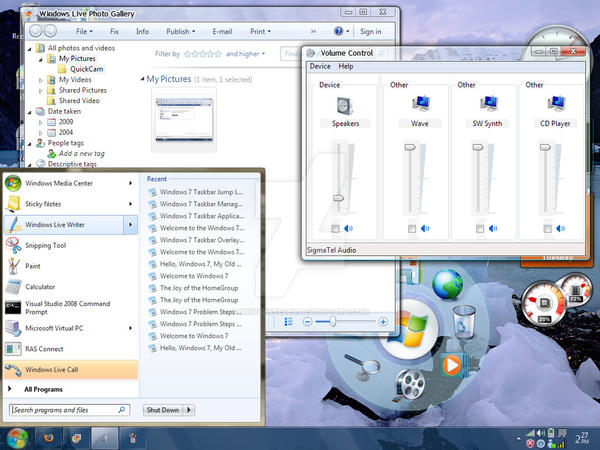Click the Start orb on taskbar
Screen dimensions: 600x450
coord(17,439)
